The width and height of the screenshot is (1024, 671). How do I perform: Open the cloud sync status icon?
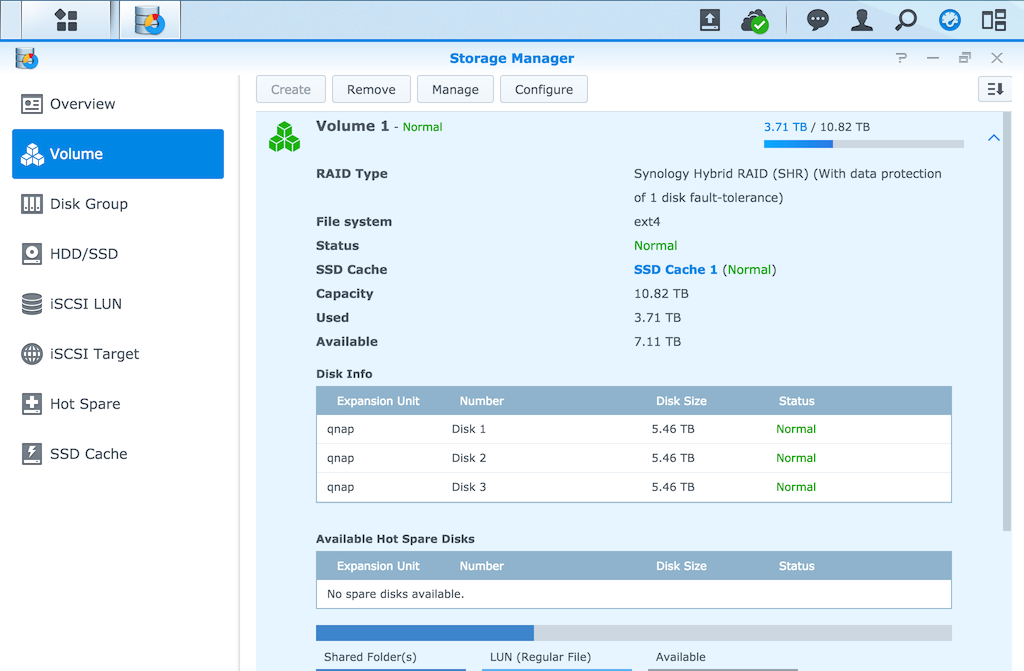coord(754,21)
